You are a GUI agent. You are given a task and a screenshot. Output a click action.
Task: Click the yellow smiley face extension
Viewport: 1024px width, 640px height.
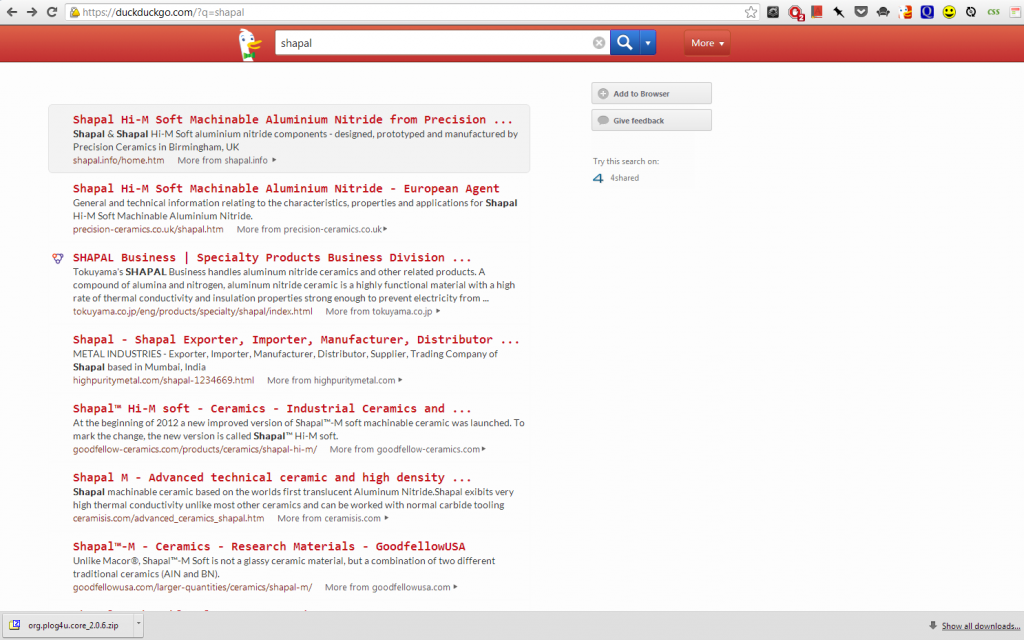pyautogui.click(x=949, y=12)
